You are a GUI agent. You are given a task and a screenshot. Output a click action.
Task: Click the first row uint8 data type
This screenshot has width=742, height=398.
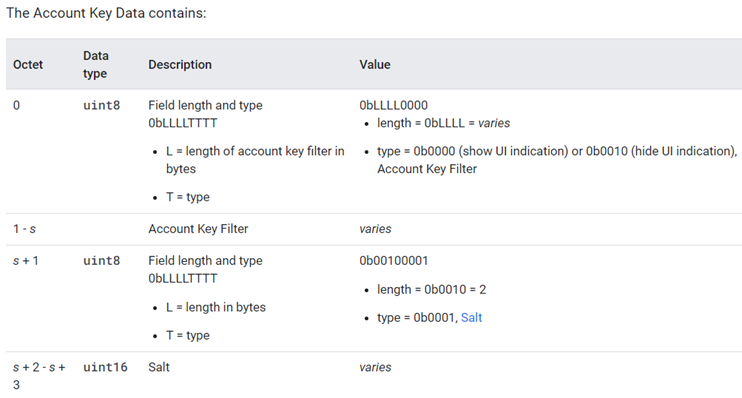pyautogui.click(x=101, y=105)
